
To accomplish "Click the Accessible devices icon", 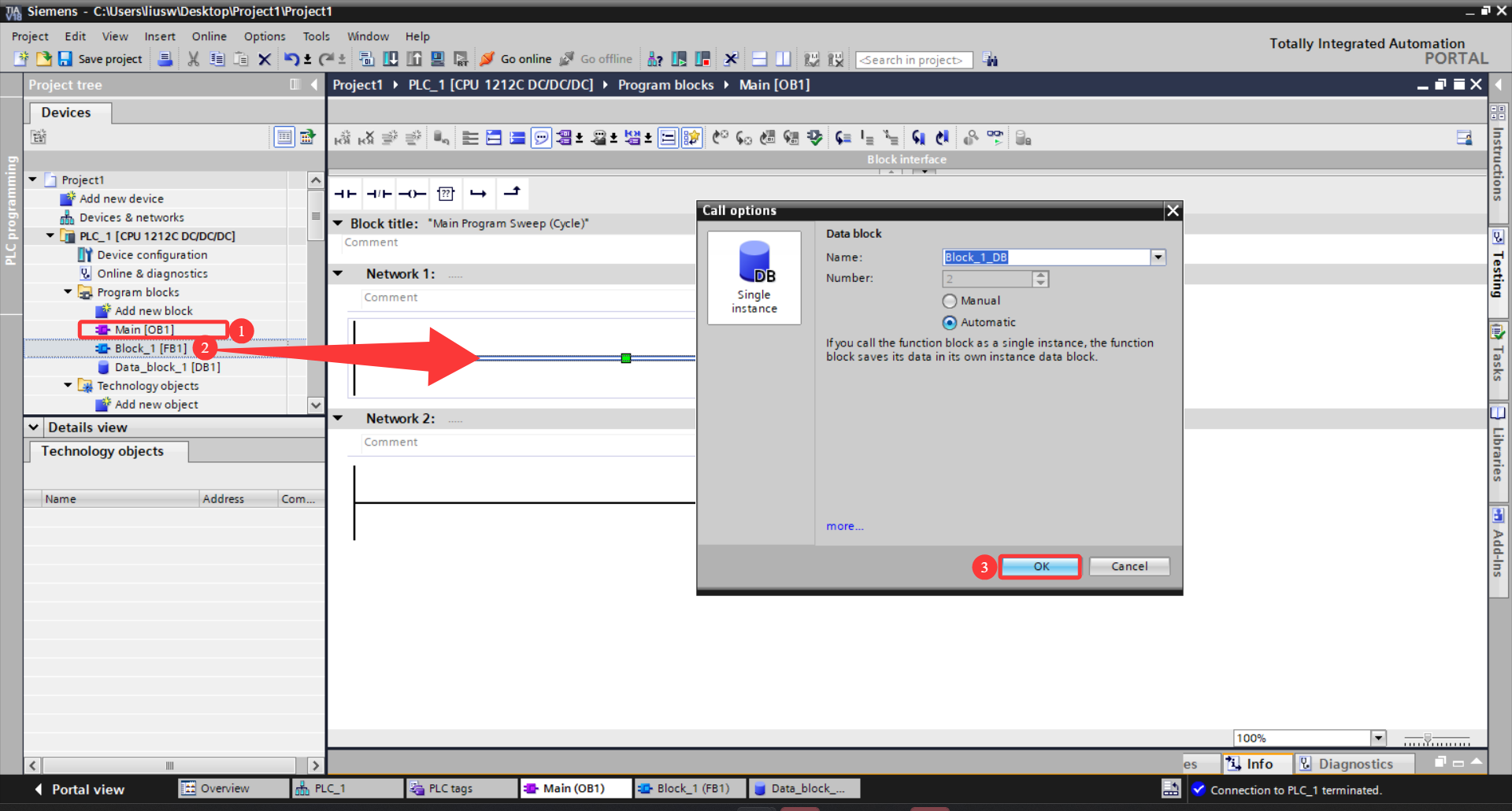I will coord(655,59).
